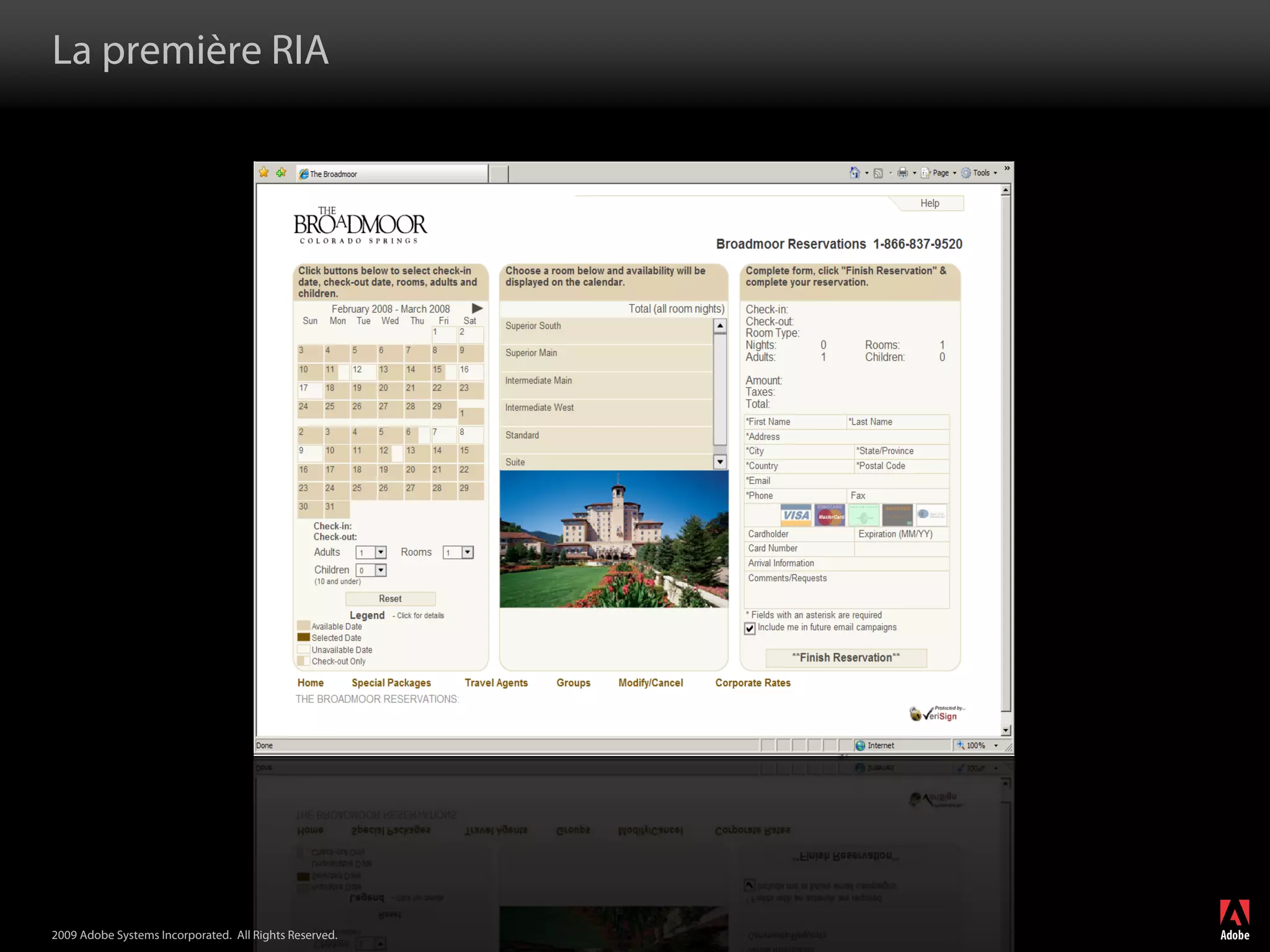Click the Print icon in toolbar

[902, 173]
